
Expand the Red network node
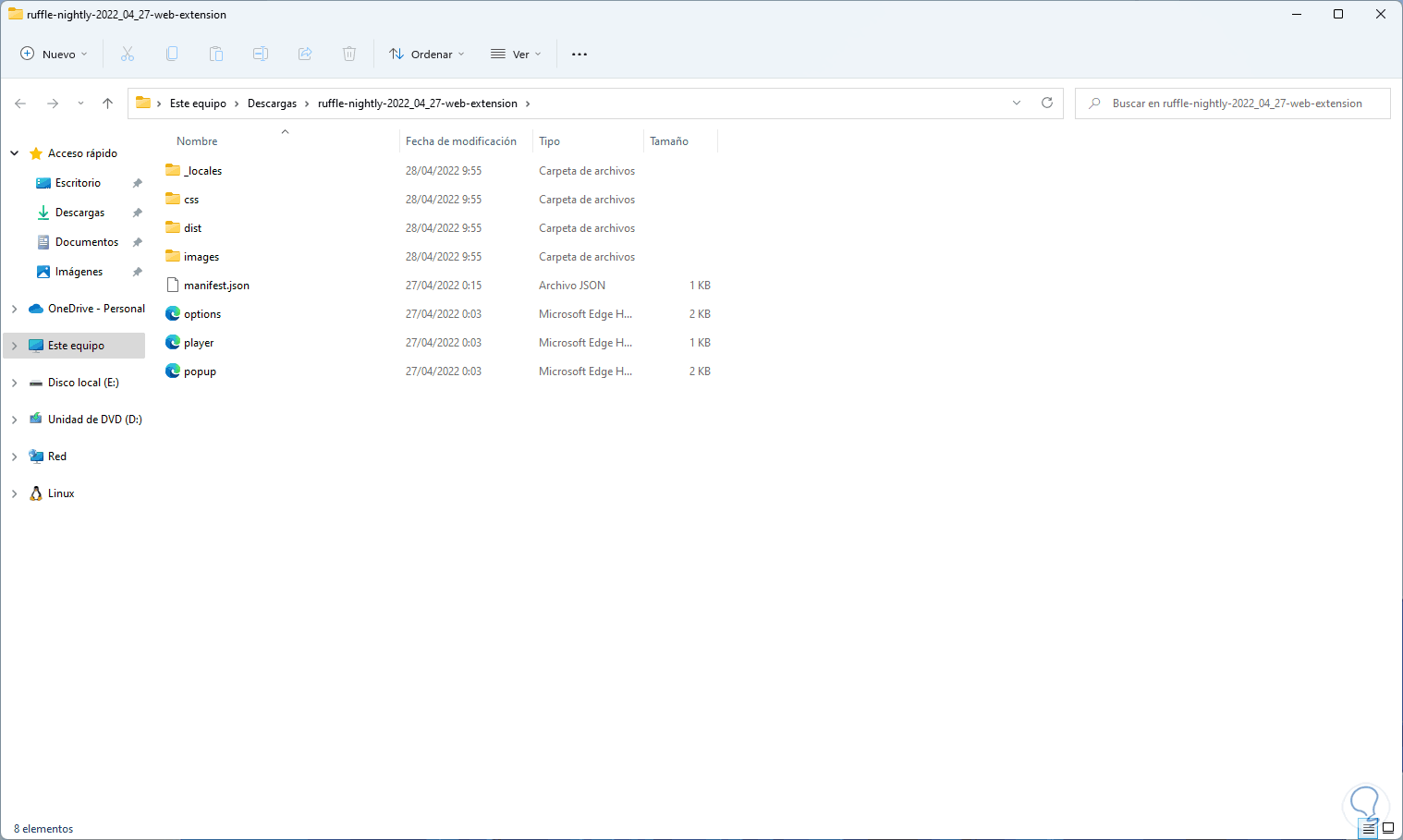(x=15, y=457)
